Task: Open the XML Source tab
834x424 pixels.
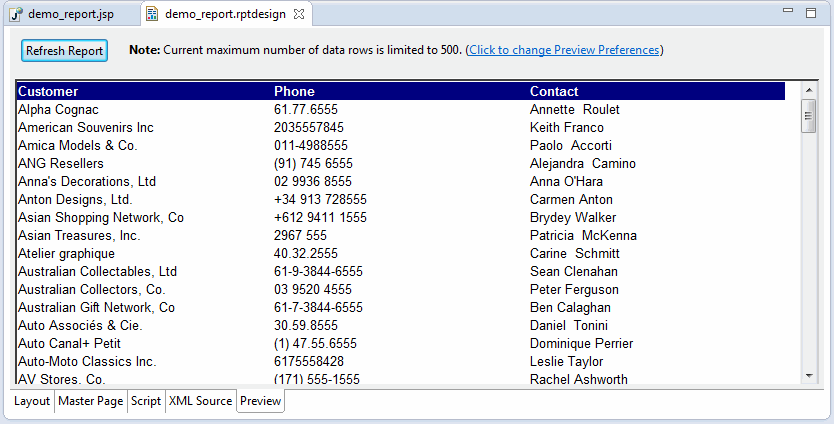Action: click(201, 401)
